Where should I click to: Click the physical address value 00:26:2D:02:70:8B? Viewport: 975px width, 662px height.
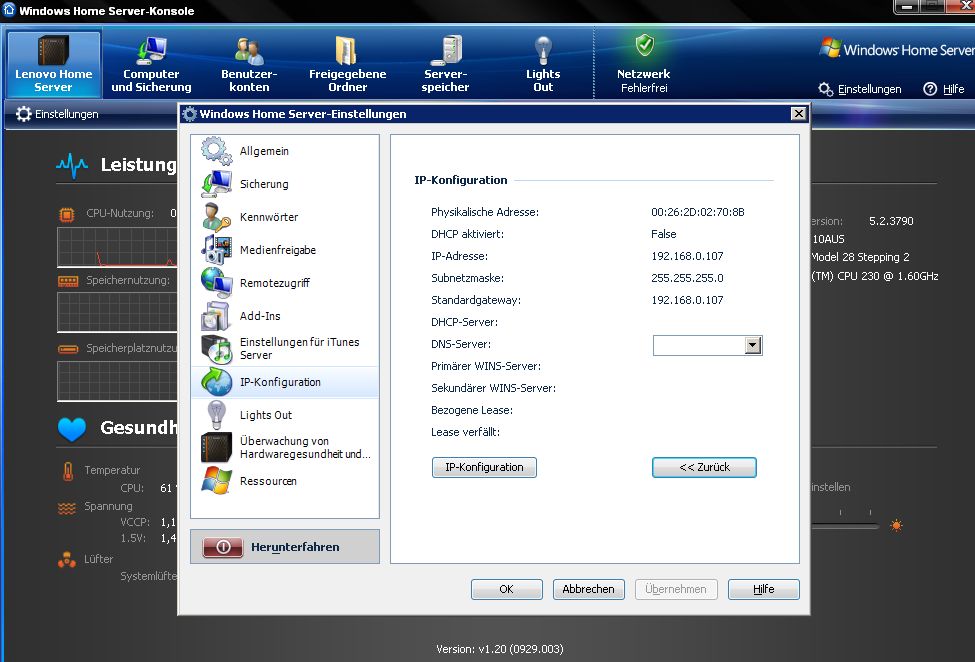pos(698,212)
